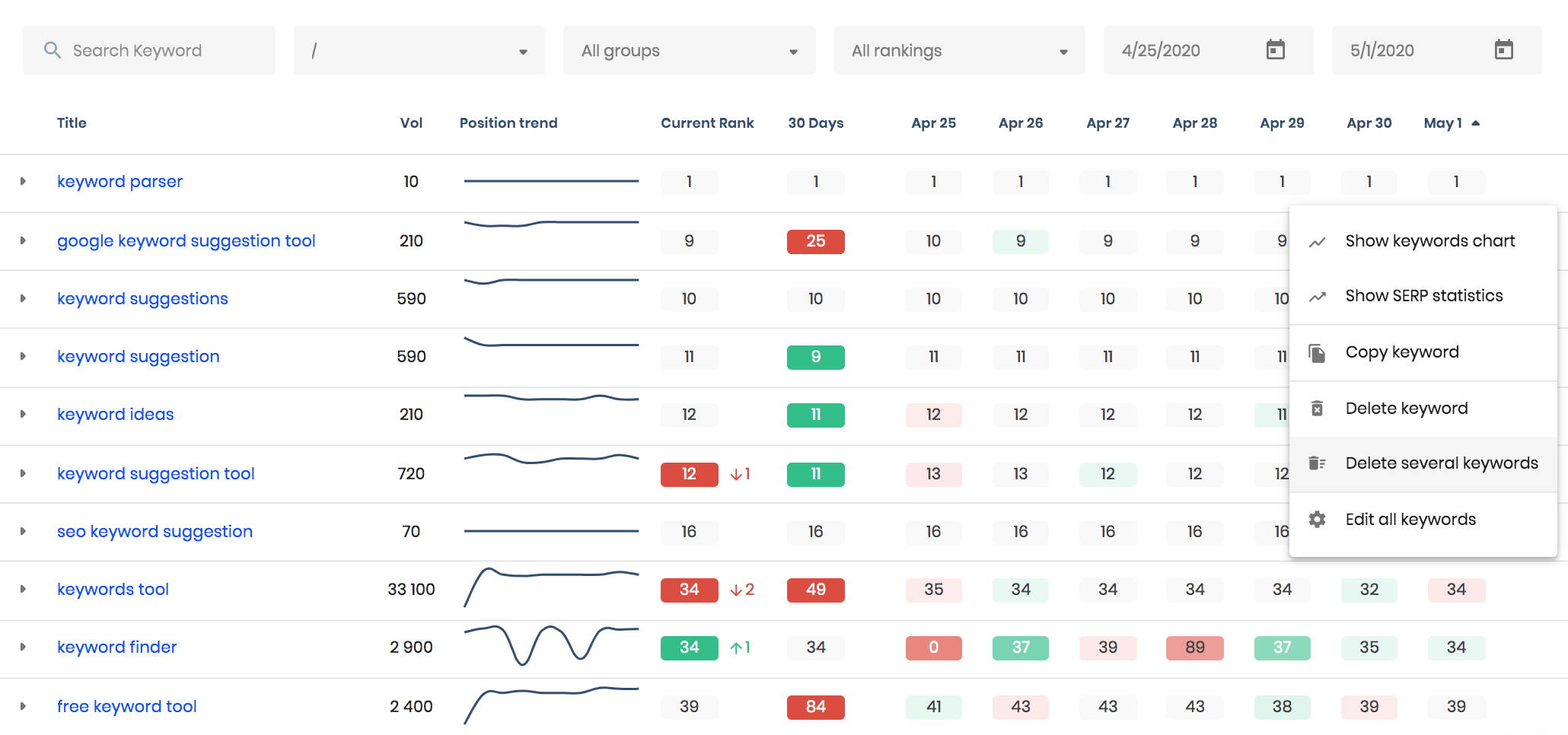Open the keyword finder link

(116, 647)
